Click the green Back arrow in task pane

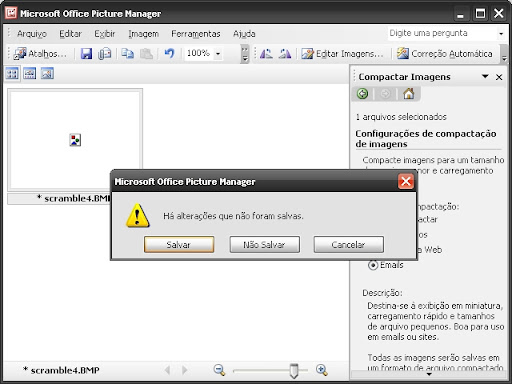coord(363,94)
